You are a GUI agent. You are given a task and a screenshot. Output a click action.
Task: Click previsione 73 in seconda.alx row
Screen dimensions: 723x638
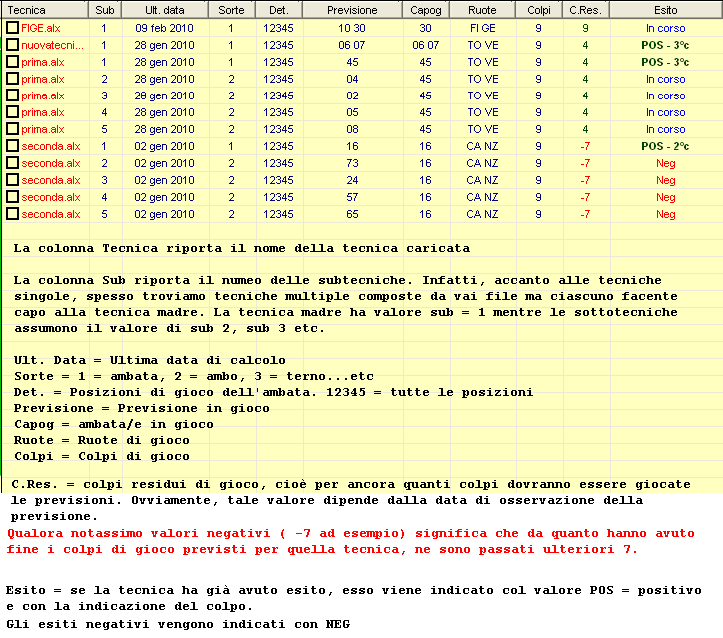point(352,163)
